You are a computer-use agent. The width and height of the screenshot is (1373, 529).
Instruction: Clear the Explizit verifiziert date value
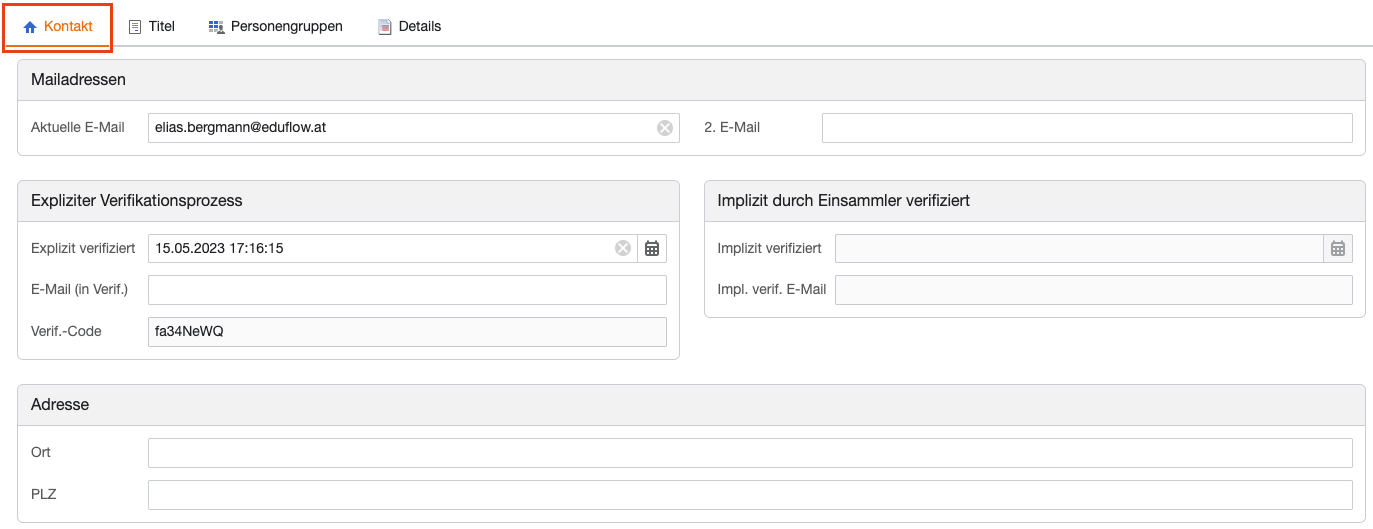[623, 248]
